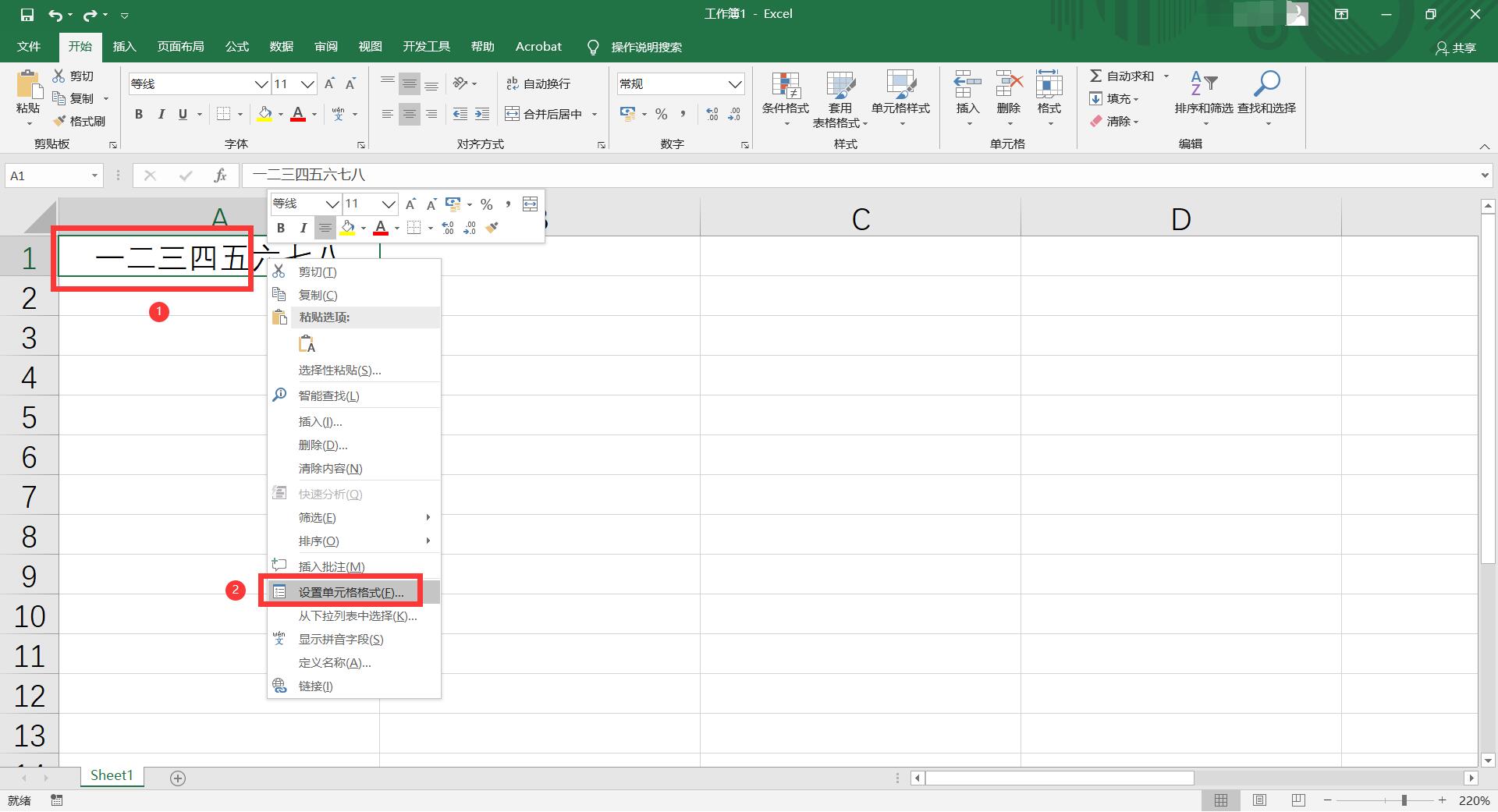Screen dimensions: 1498x812
Task: Toggle Italic in the ribbon font group
Action: (x=161, y=114)
